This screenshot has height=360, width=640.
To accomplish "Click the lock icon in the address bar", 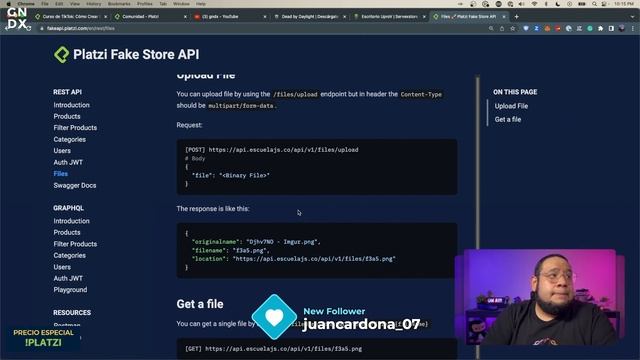I will point(42,29).
